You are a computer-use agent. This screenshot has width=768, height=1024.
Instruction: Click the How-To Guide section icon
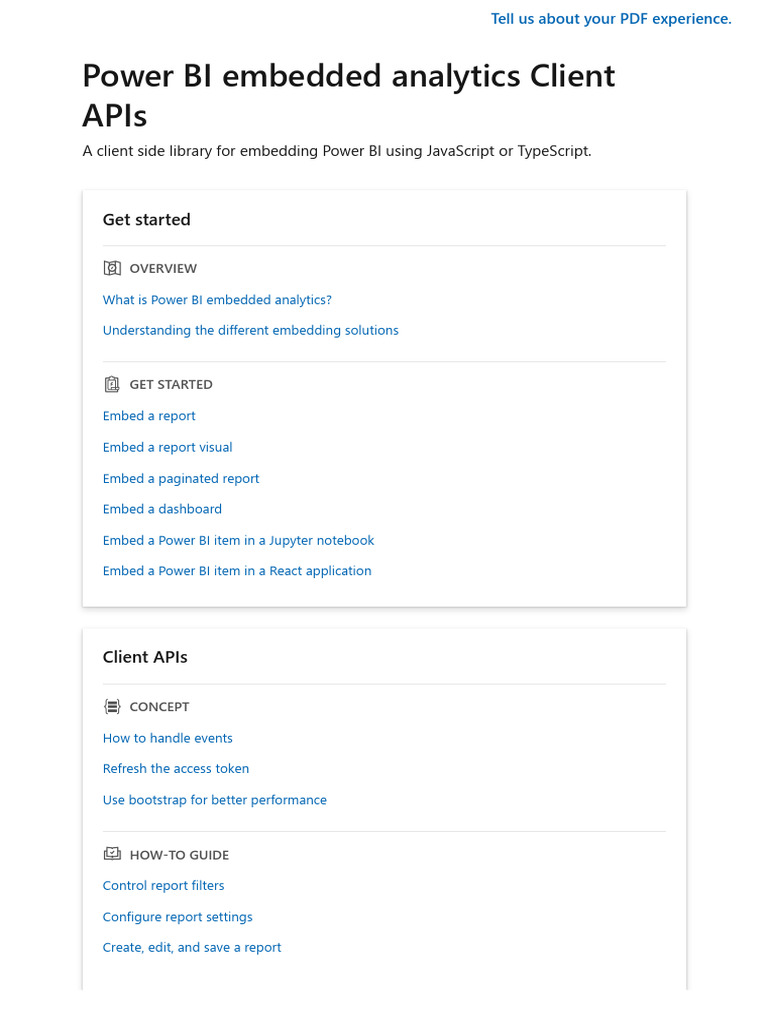(112, 855)
